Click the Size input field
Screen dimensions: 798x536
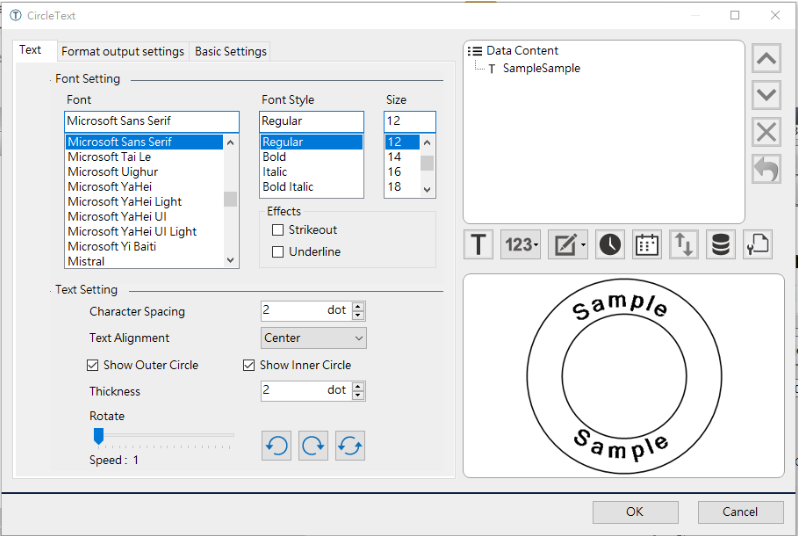pyautogui.click(x=410, y=122)
